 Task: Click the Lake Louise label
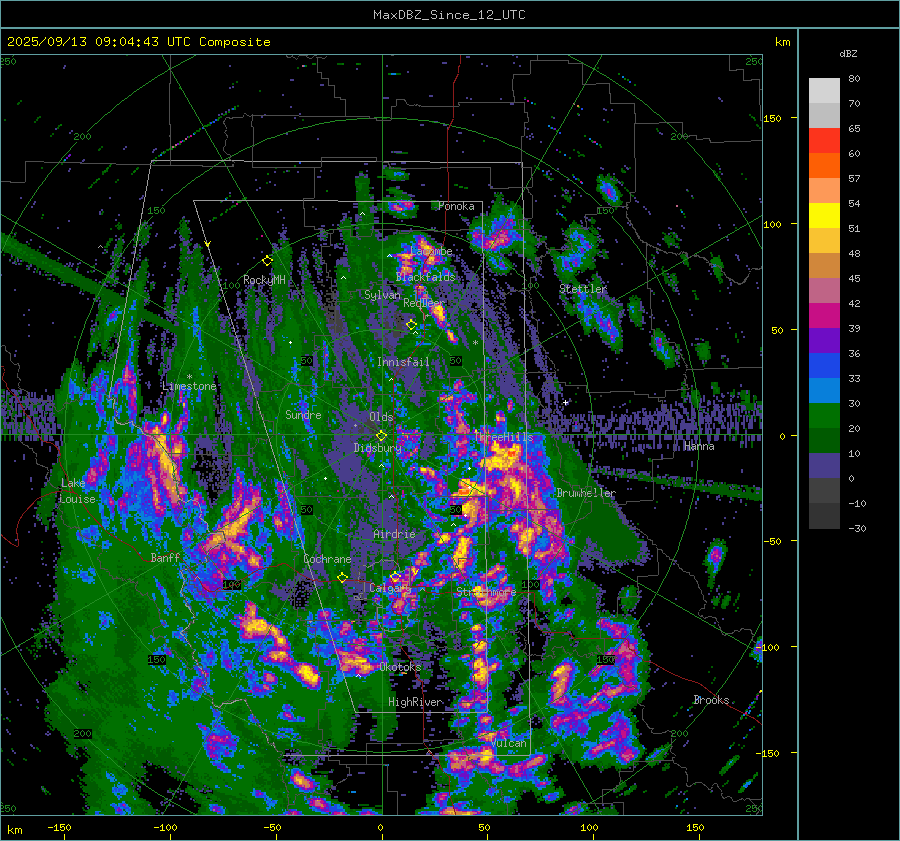tap(77, 491)
